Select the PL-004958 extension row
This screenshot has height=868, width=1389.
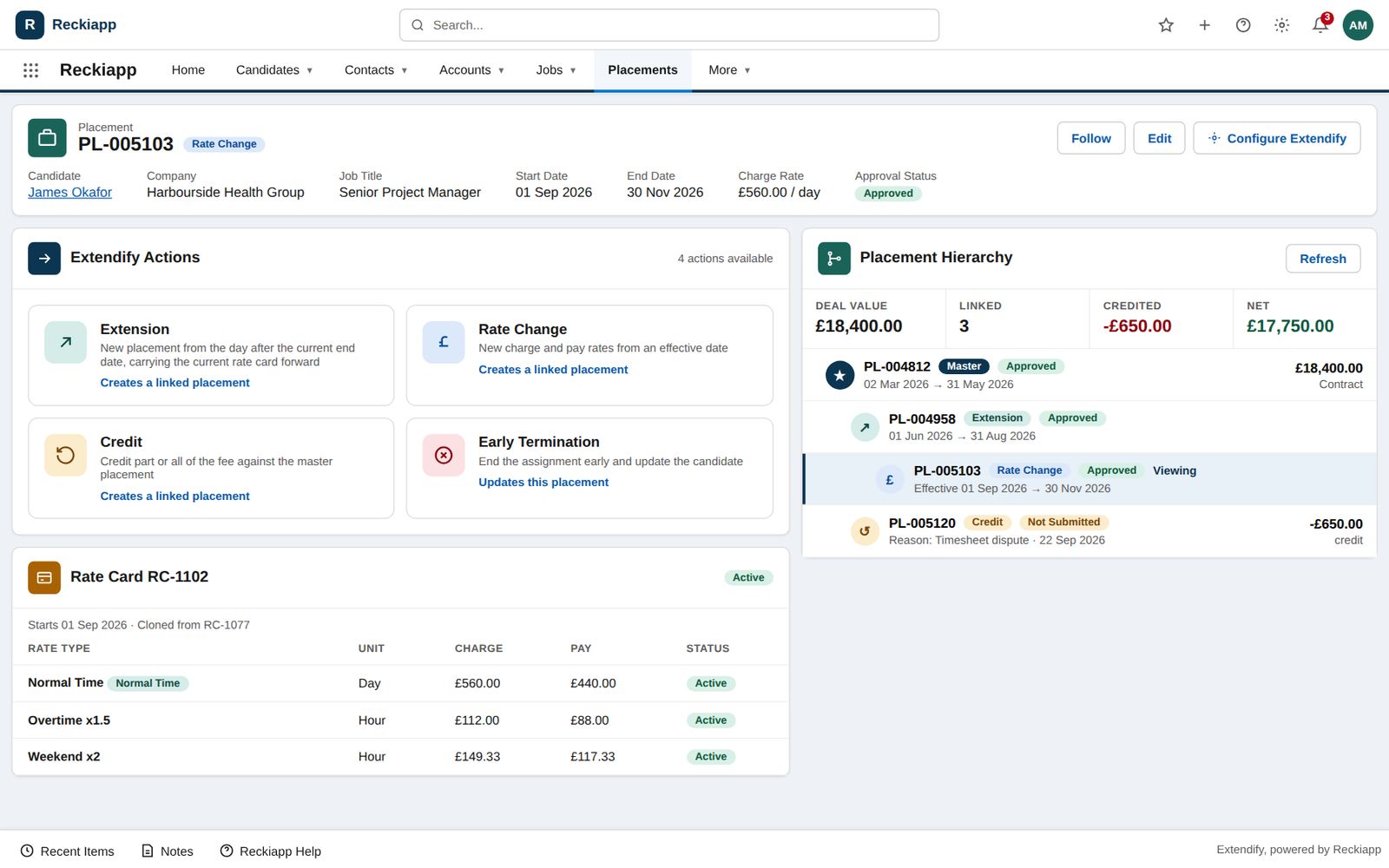pos(1089,427)
